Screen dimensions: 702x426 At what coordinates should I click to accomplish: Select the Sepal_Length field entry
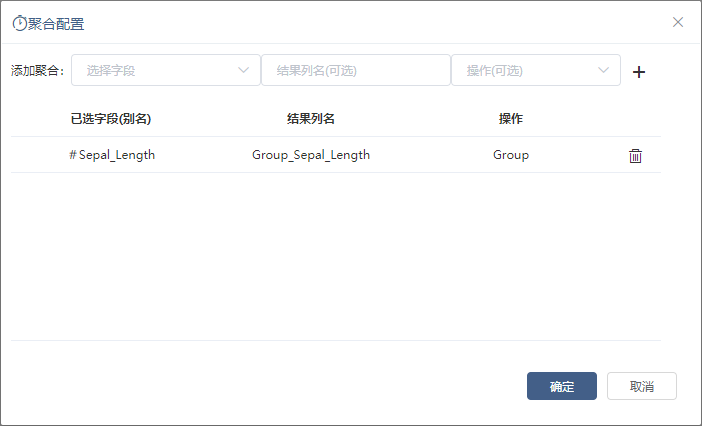(117, 155)
